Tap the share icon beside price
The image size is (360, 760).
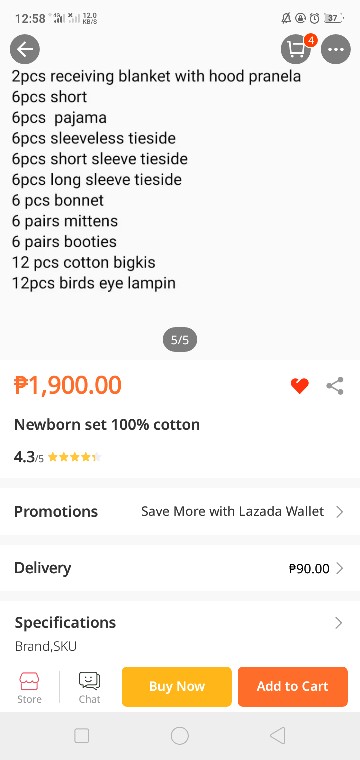coord(335,386)
